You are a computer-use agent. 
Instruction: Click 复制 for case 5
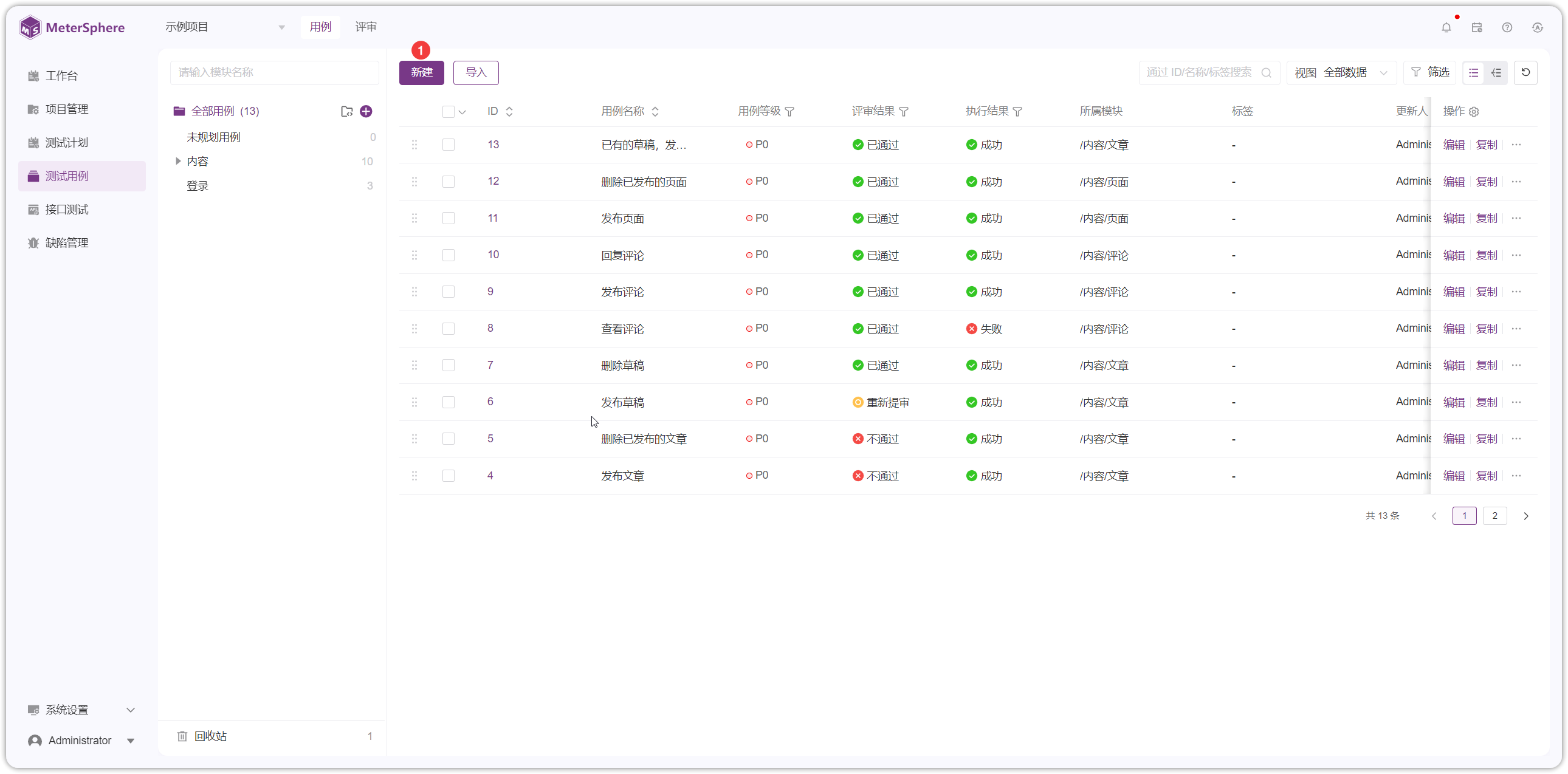[1487, 439]
